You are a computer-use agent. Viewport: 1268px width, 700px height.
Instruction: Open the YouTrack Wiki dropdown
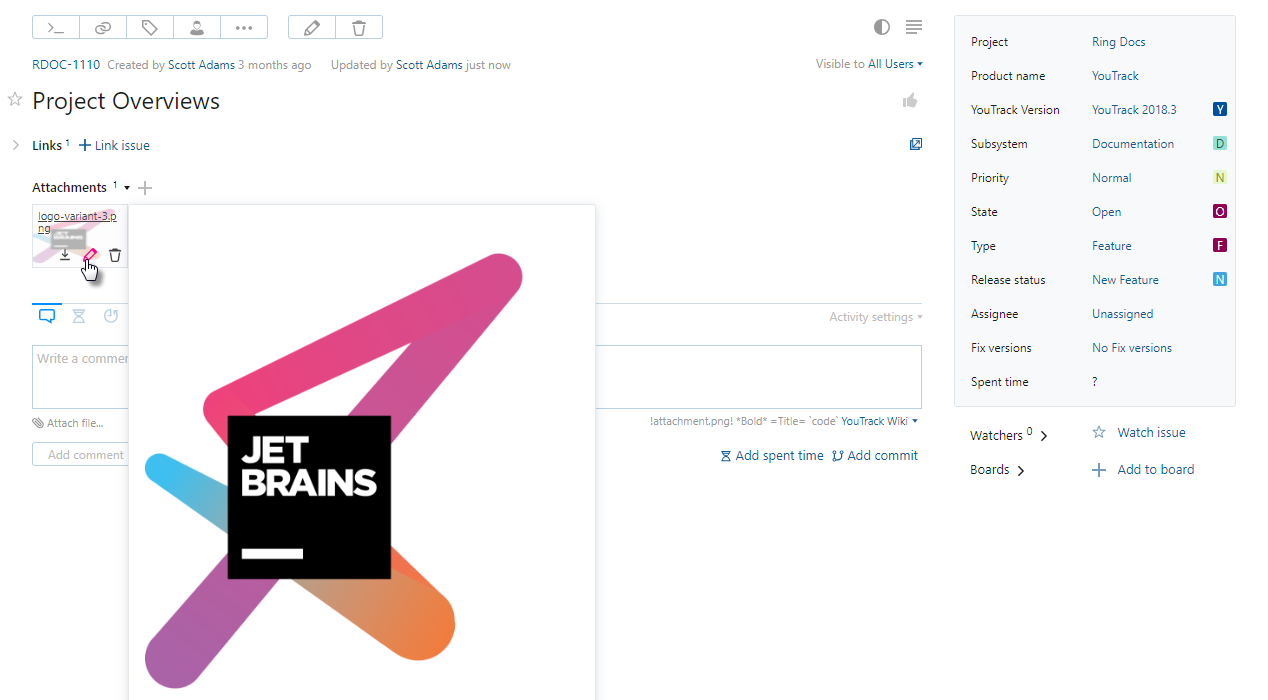tap(879, 421)
